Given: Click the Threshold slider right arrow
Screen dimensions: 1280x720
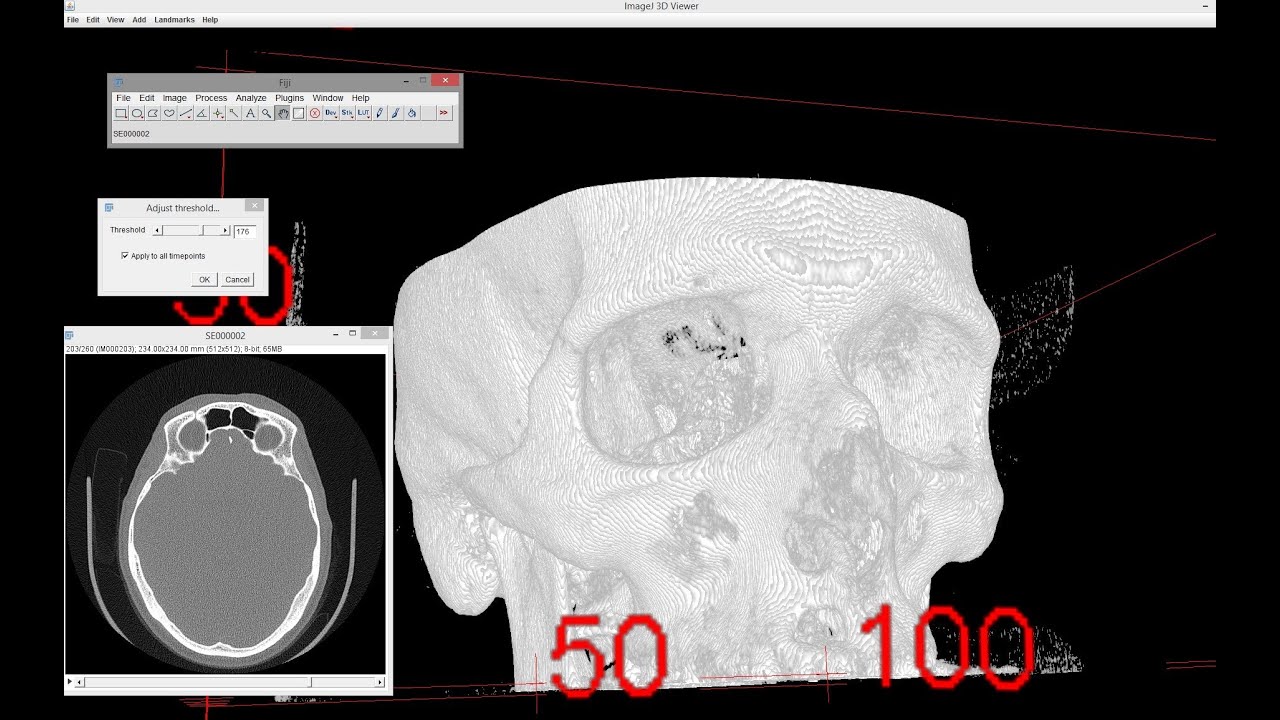Looking at the screenshot, I should tap(225, 230).
